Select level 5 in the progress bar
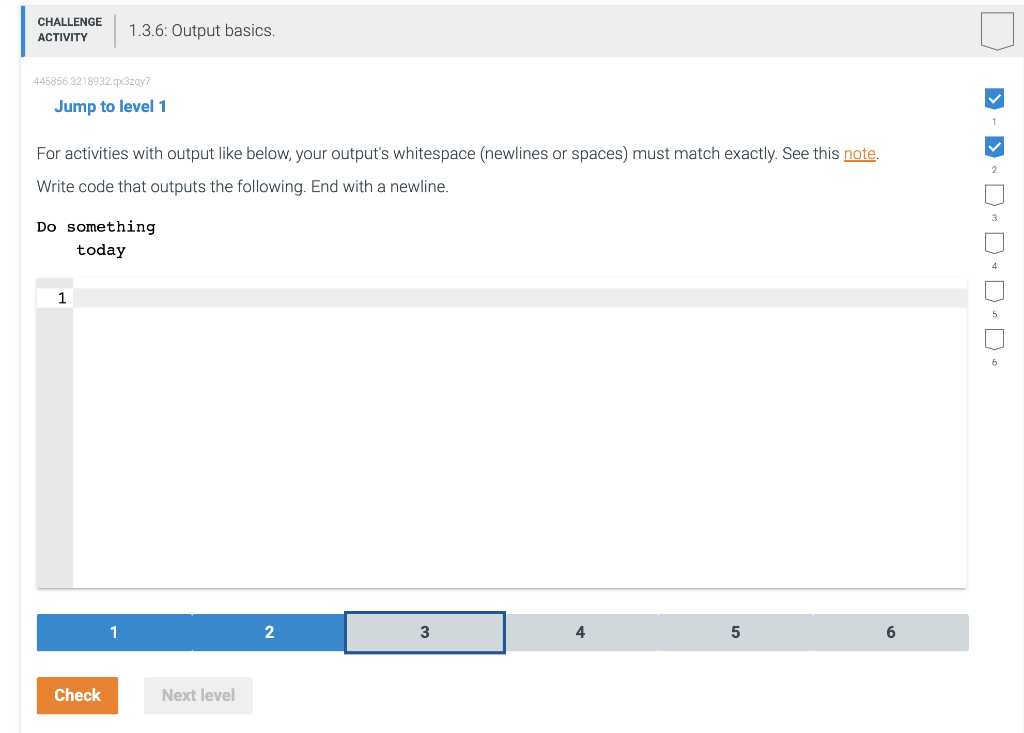 735,632
